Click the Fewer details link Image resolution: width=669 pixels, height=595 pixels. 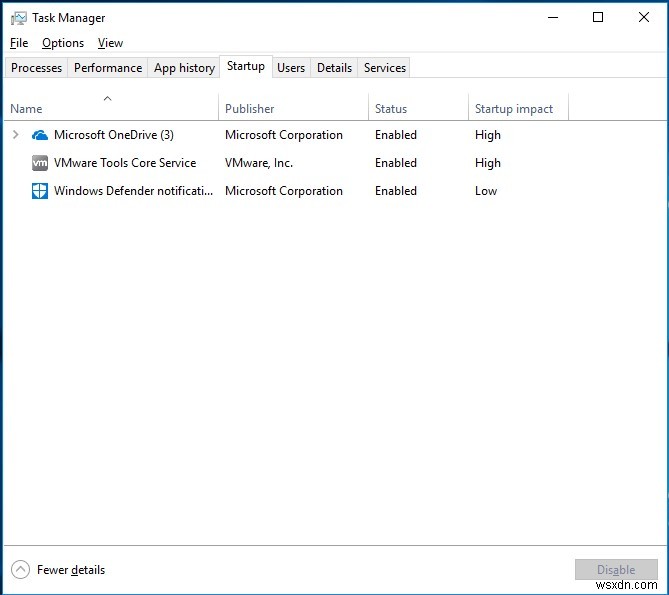pyautogui.click(x=71, y=570)
